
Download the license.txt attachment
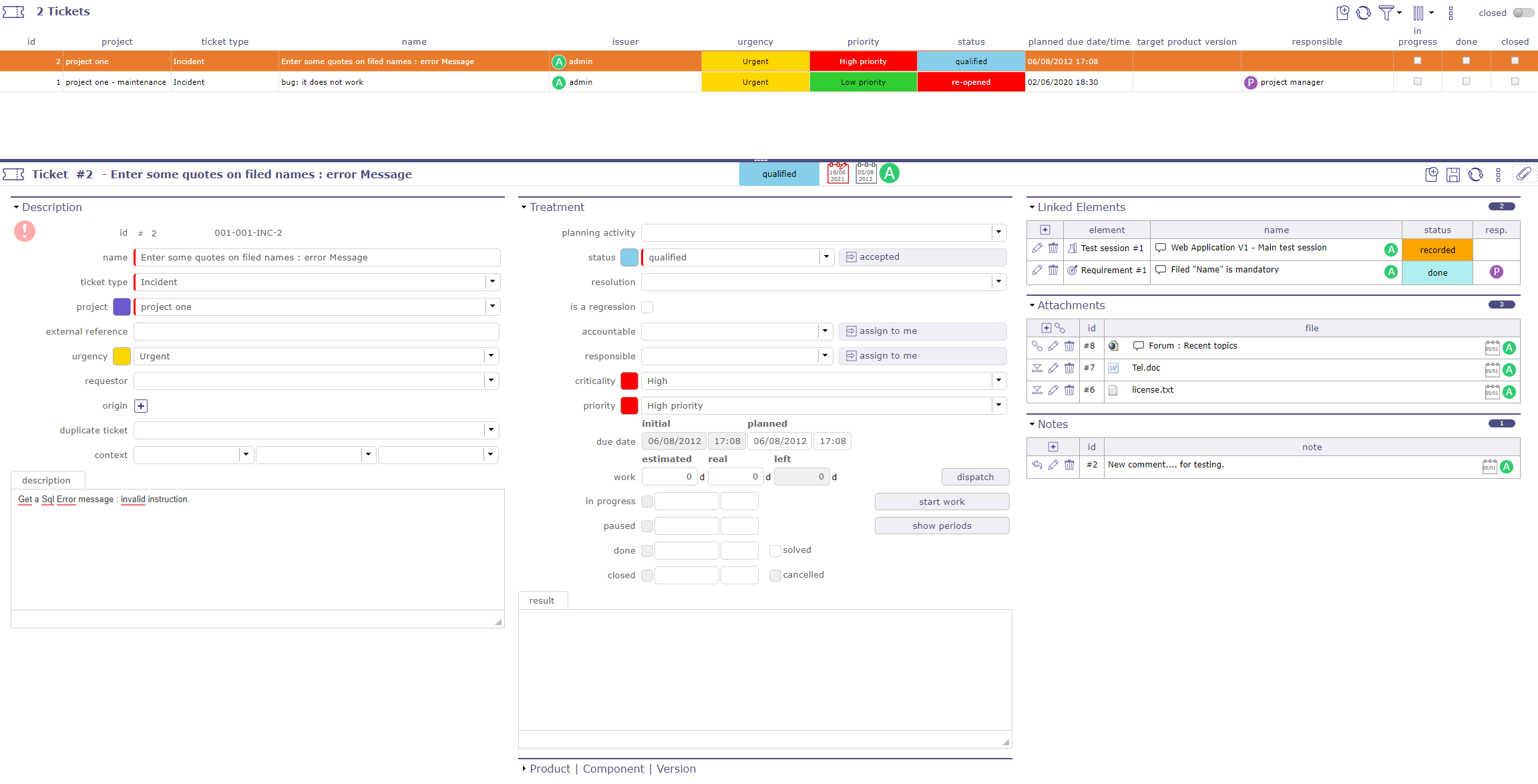[x=1037, y=390]
